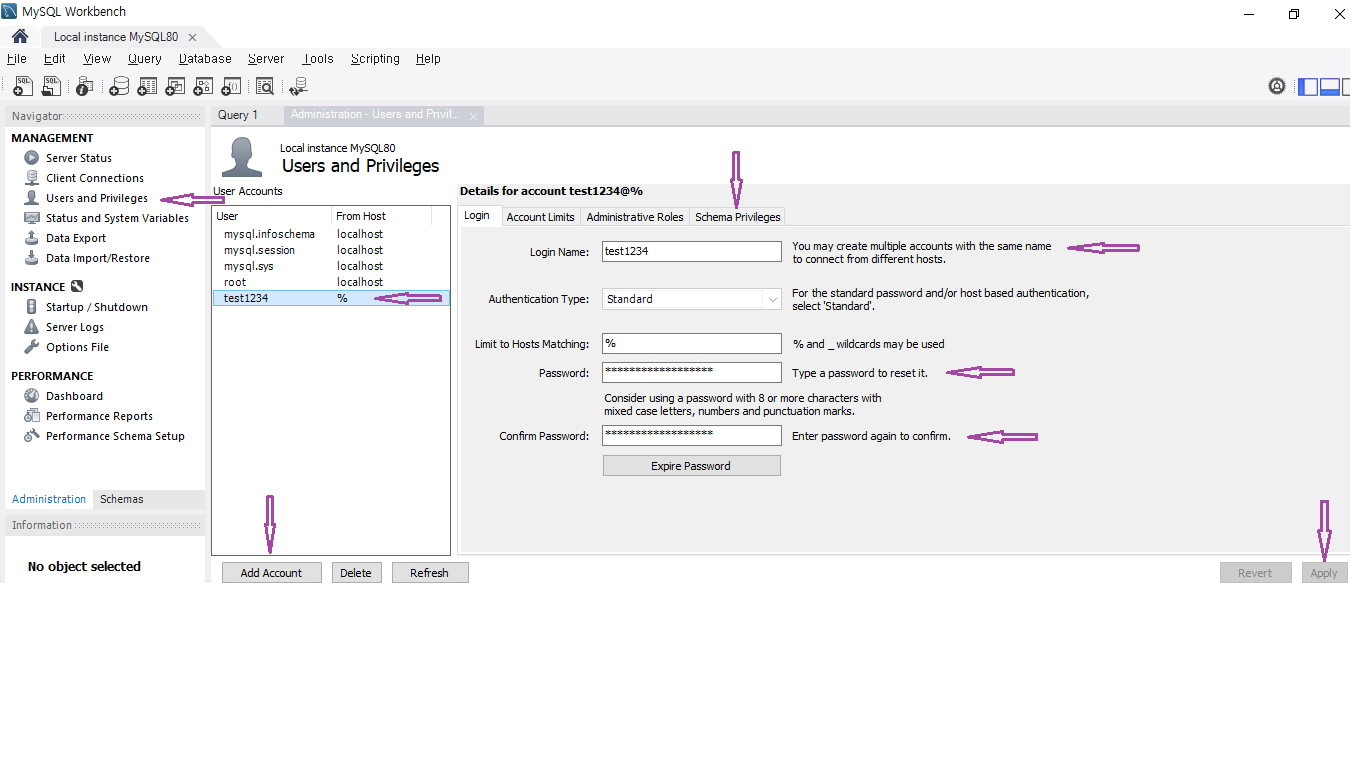The image size is (1366, 764).
Task: Click the INSTANCE wrench badge icon
Action: (x=77, y=287)
